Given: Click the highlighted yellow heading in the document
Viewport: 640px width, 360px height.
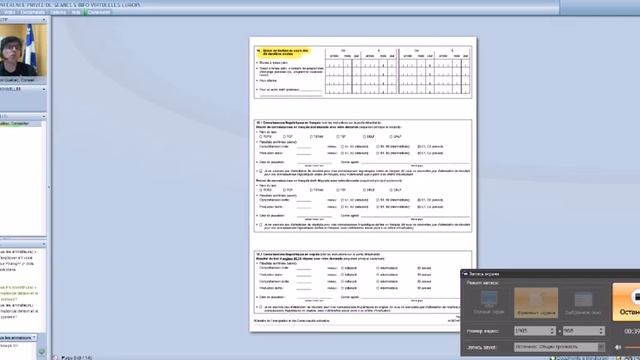Looking at the screenshot, I should (x=284, y=52).
